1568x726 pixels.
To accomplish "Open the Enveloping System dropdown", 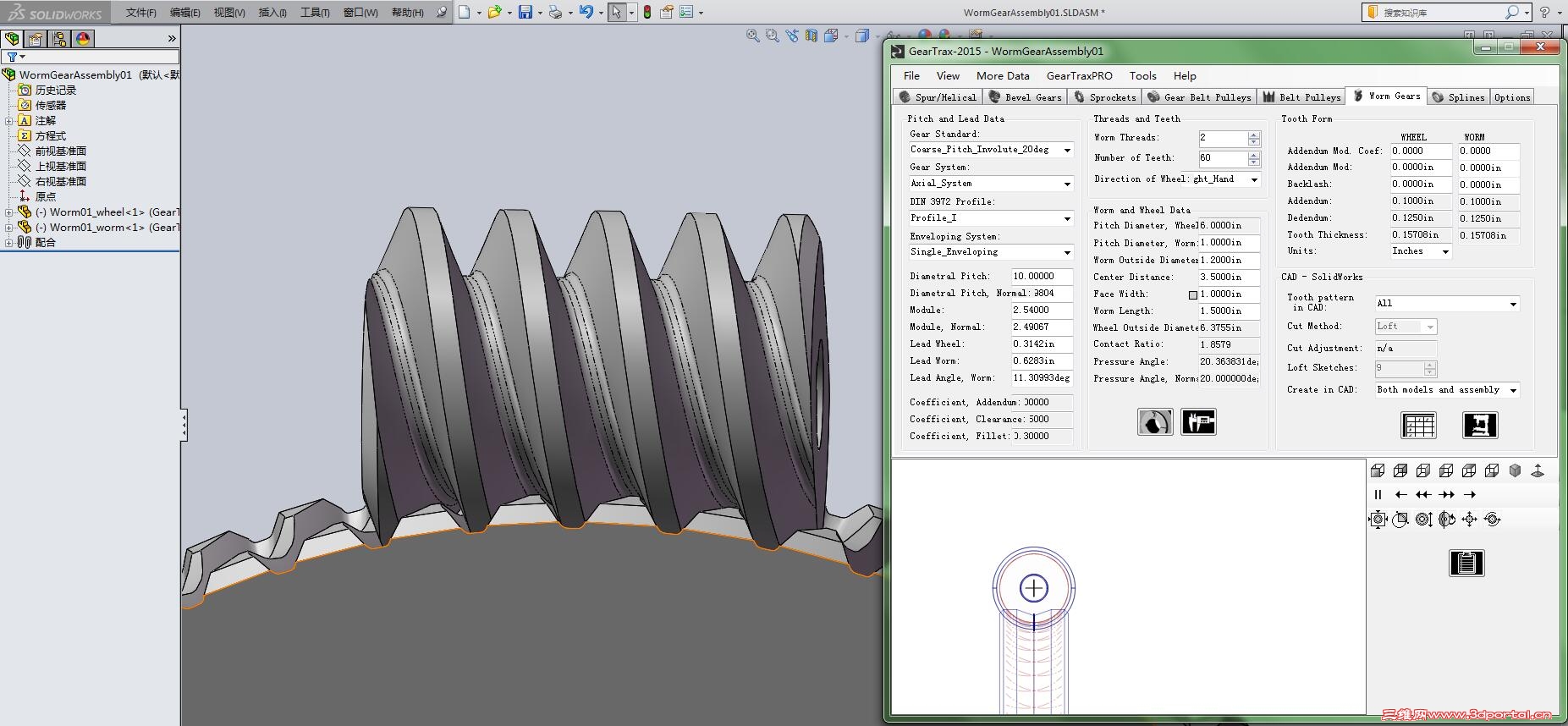I will pyautogui.click(x=1067, y=252).
